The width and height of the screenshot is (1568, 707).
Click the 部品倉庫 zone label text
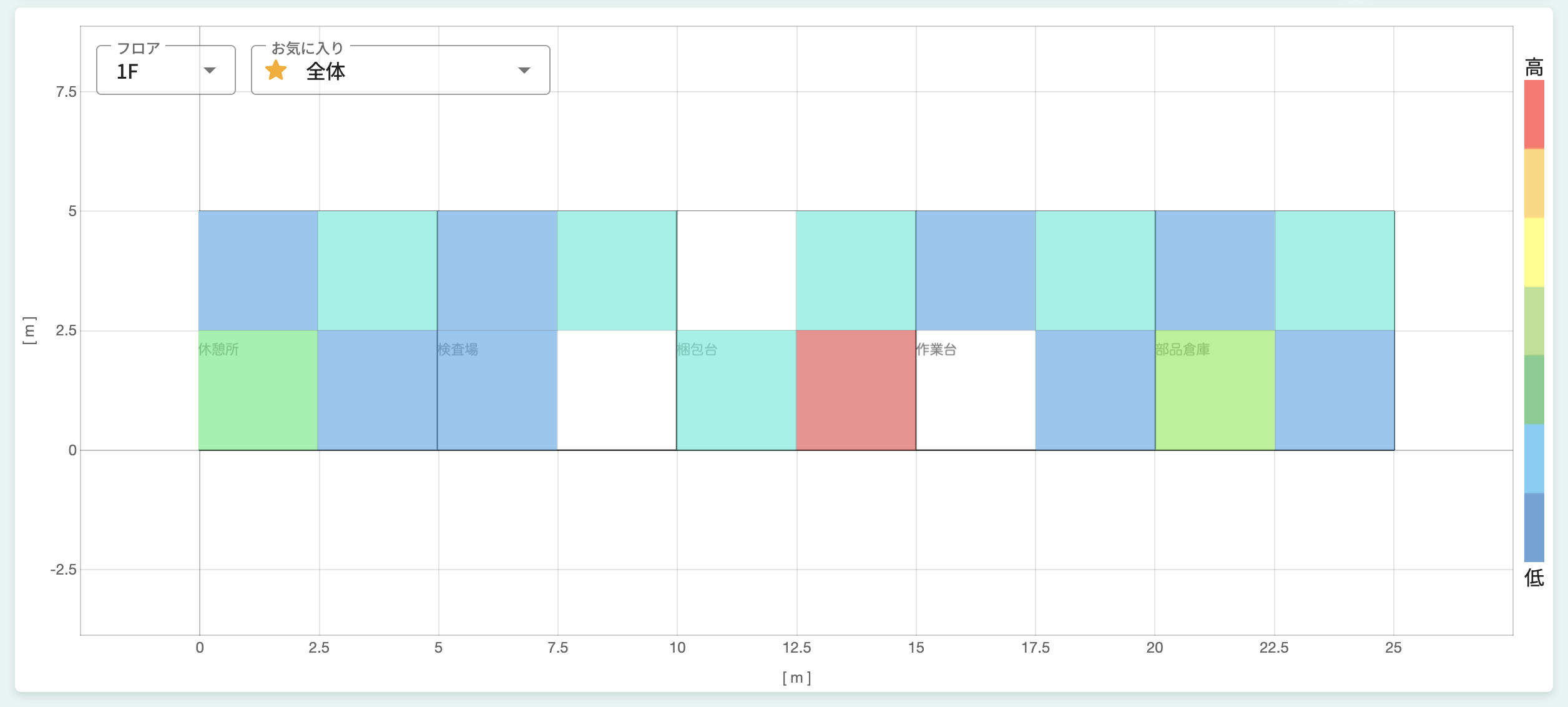[x=1182, y=349]
